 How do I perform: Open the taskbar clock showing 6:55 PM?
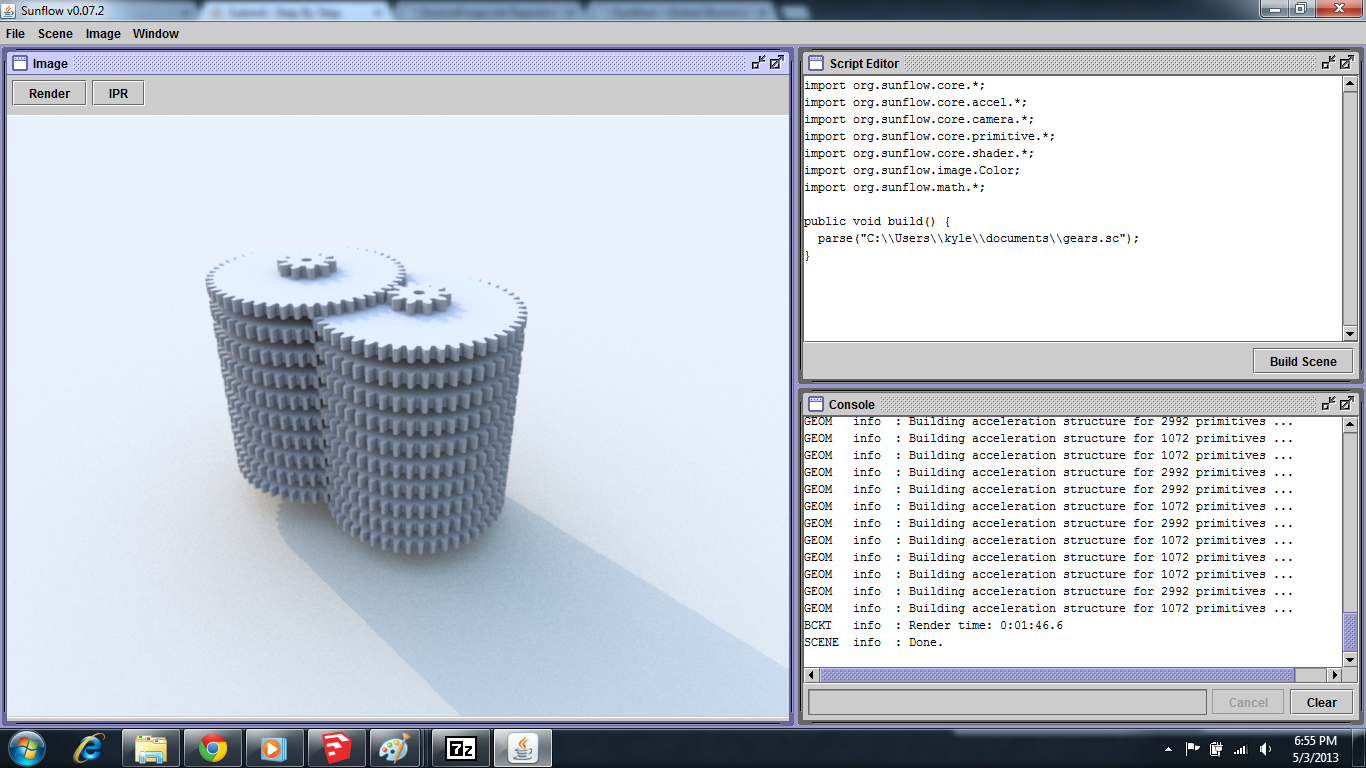1315,748
